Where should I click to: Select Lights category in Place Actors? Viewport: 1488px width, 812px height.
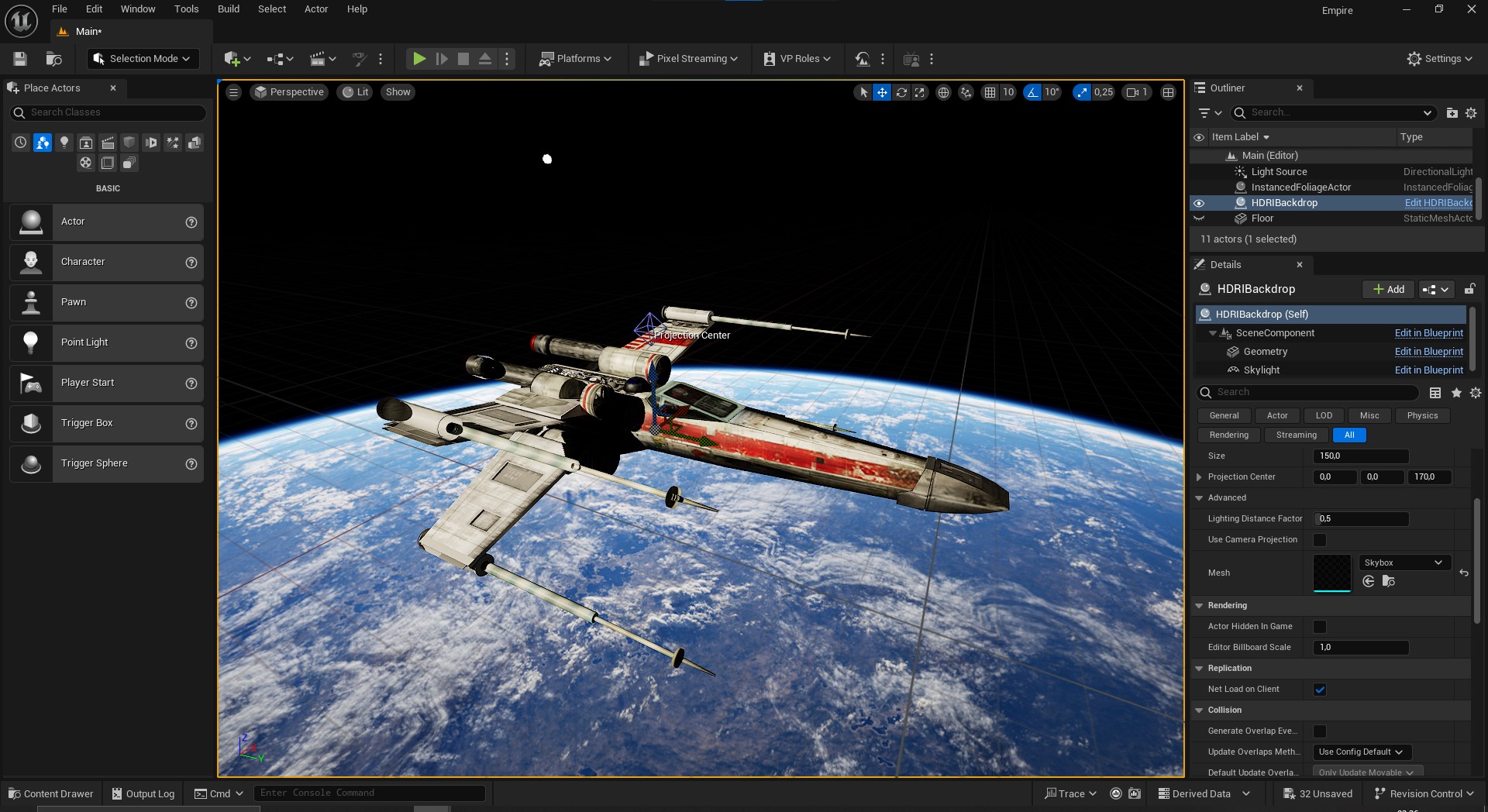64,143
